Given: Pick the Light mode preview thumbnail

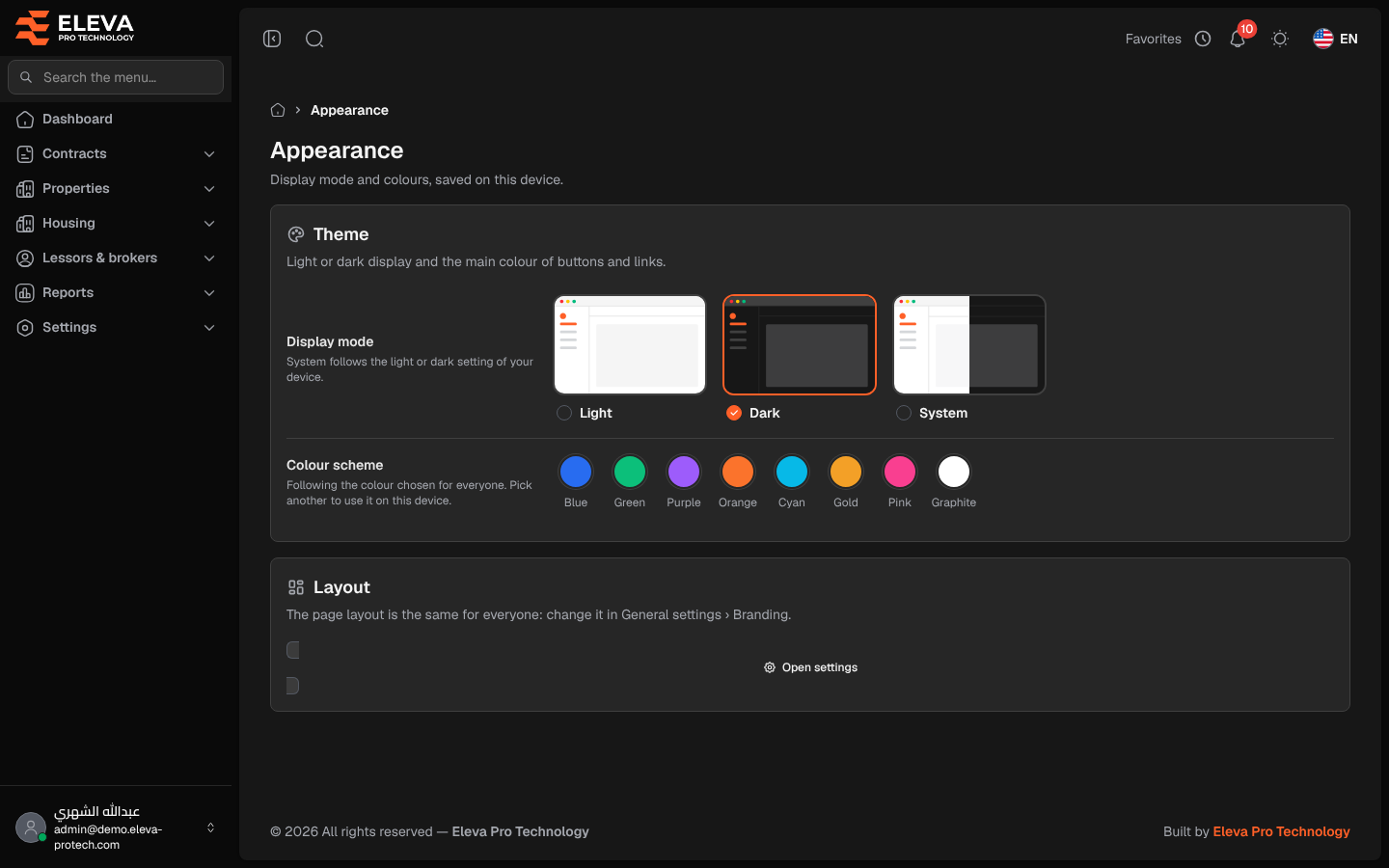Looking at the screenshot, I should (x=630, y=344).
